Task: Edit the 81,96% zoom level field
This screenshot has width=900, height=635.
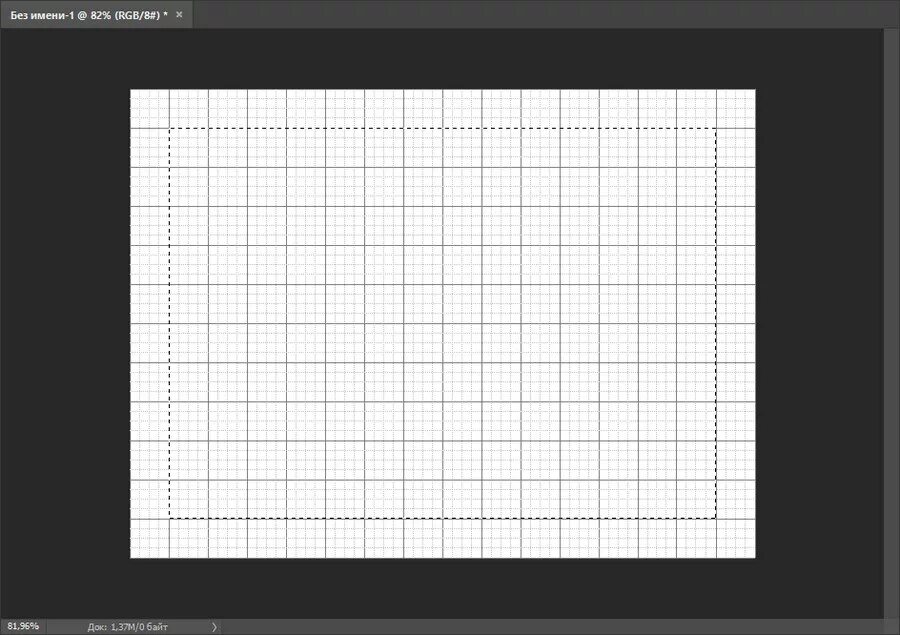Action: coord(23,626)
